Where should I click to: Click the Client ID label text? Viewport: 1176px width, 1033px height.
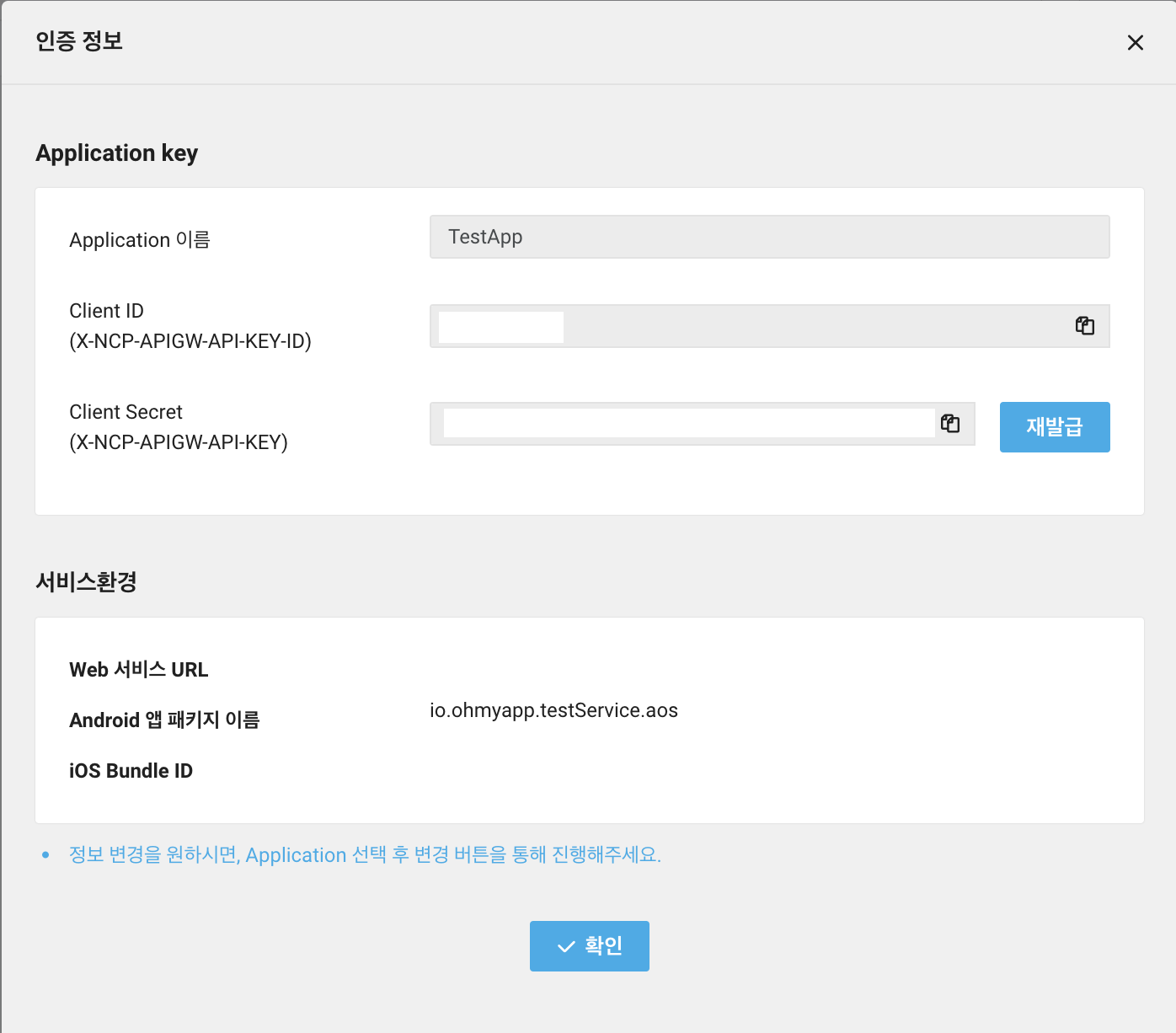106,311
